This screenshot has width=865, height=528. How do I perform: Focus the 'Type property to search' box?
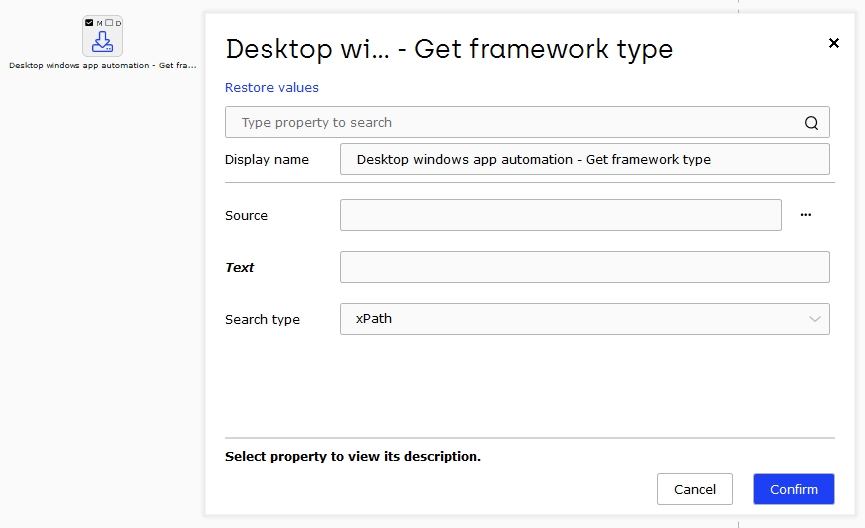pyautogui.click(x=527, y=122)
